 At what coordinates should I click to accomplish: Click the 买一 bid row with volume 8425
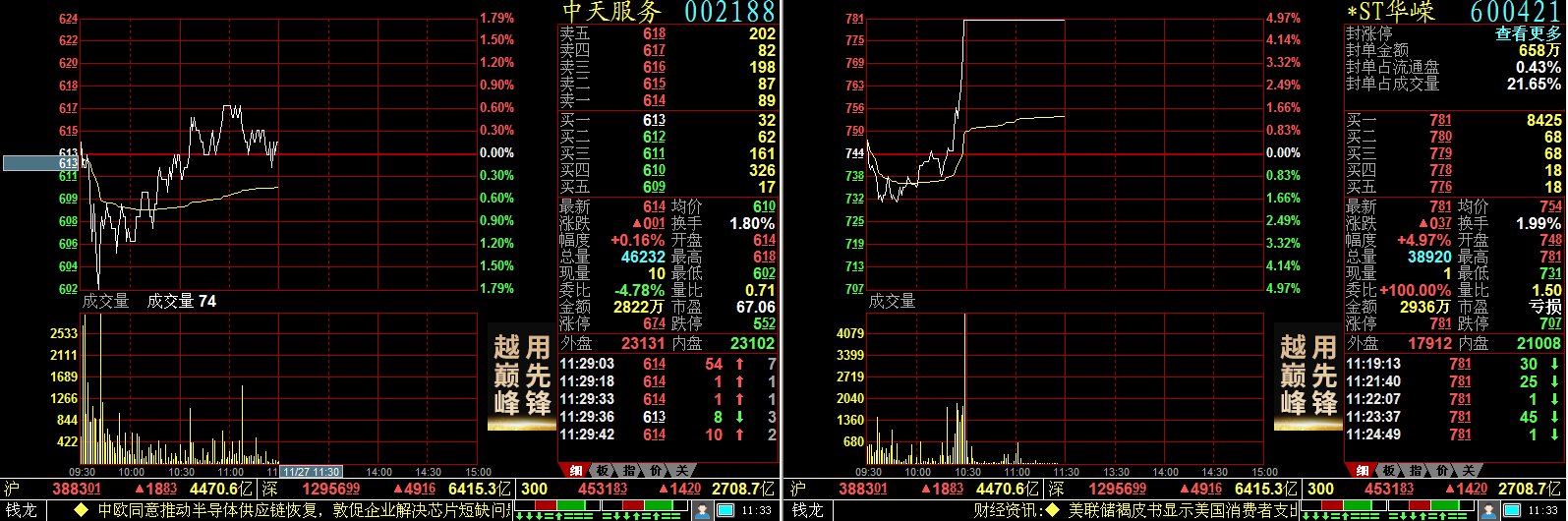[x=1454, y=121]
